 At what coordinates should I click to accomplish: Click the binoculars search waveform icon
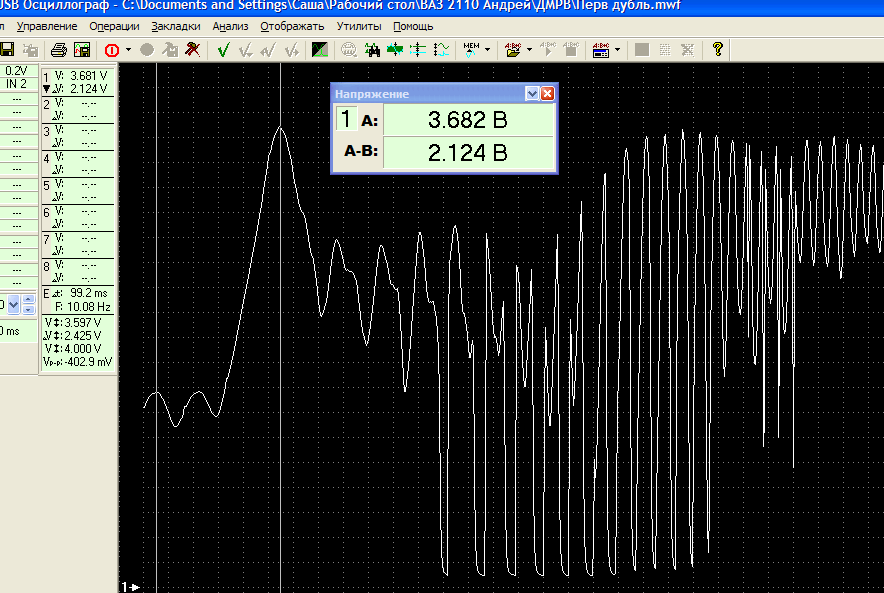pyautogui.click(x=372, y=50)
